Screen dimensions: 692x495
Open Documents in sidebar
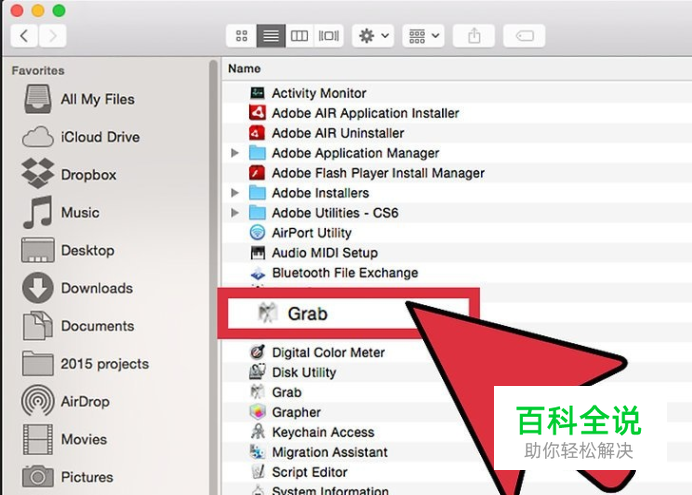(x=78, y=326)
